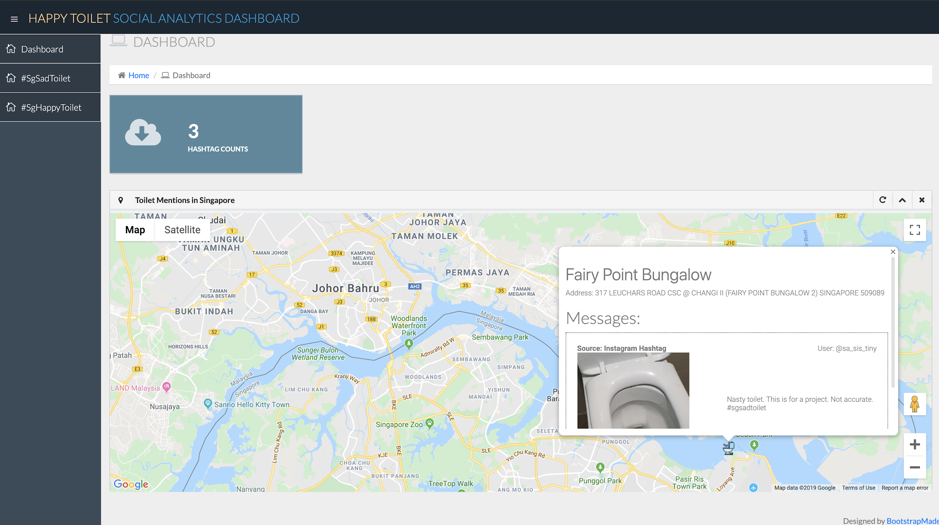Screen dimensions: 939x525
Task: Close the Fairy Point Bungalow info popup
Action: [893, 252]
